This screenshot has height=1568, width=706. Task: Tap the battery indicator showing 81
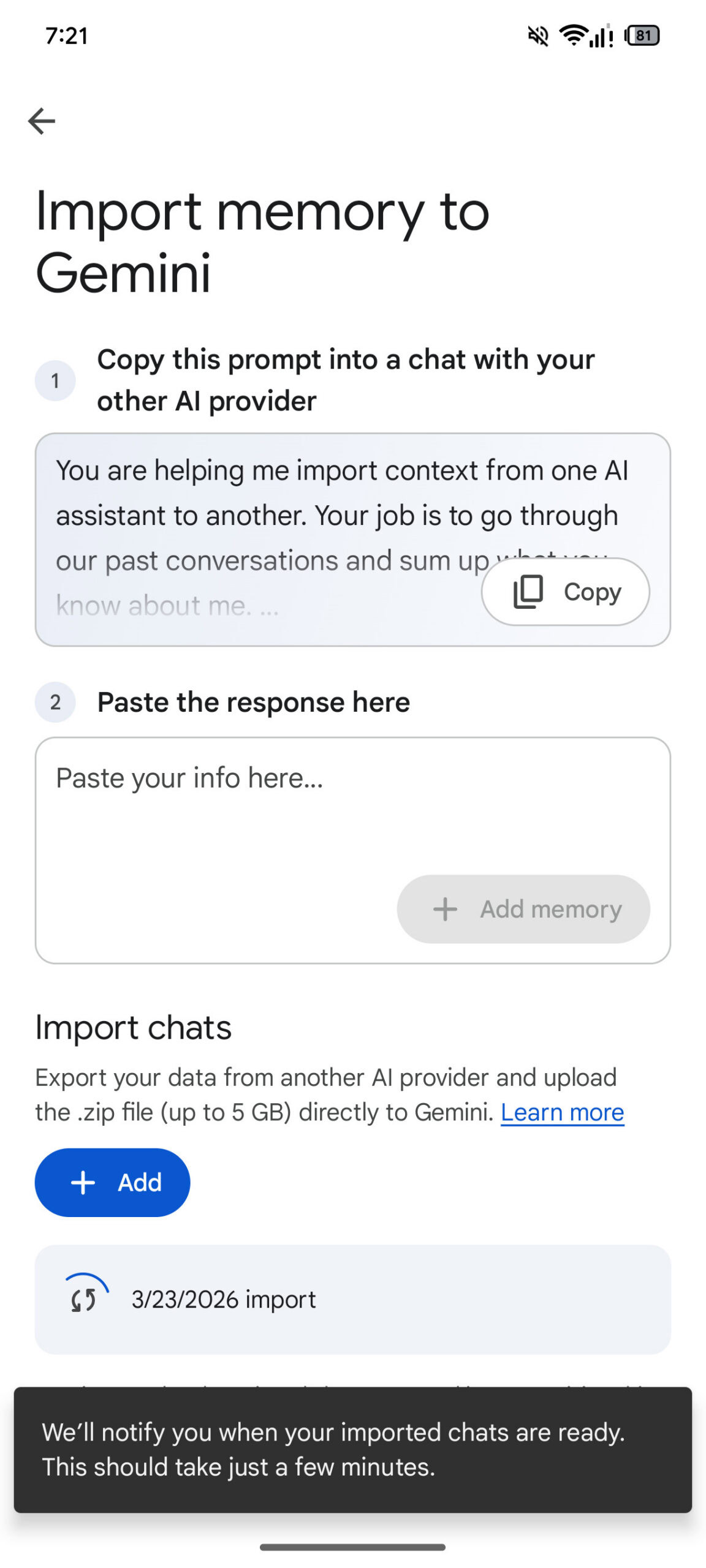[x=642, y=36]
